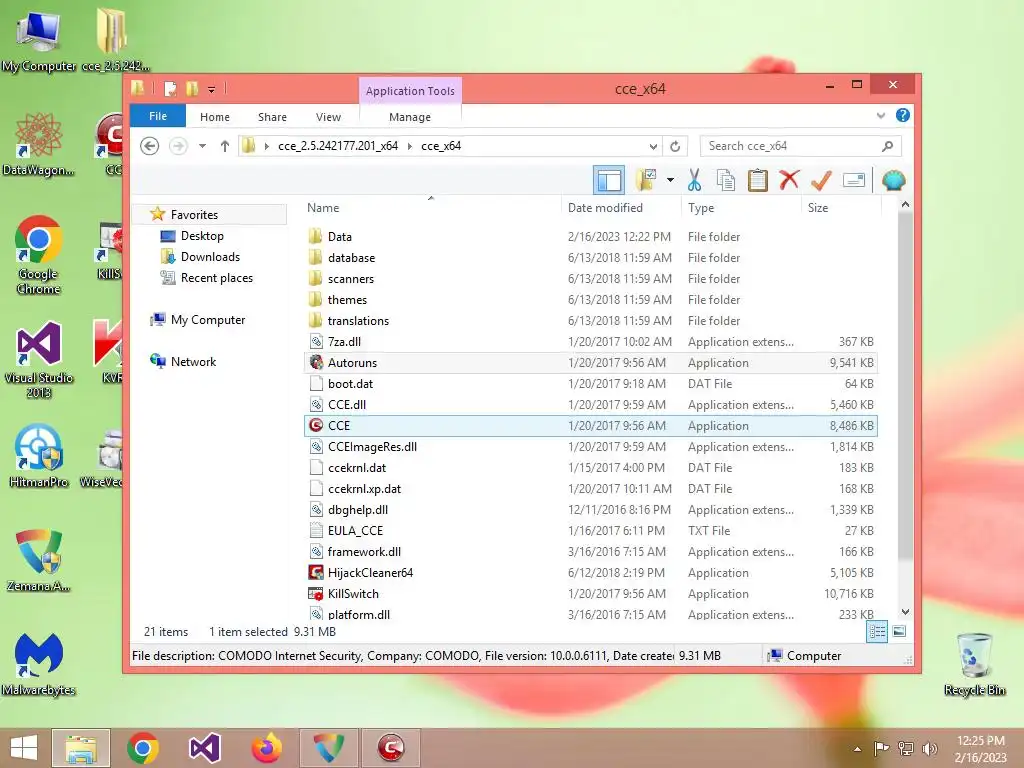The width and height of the screenshot is (1024, 768).
Task: Refresh the cce_x64 folder
Action: (675, 146)
